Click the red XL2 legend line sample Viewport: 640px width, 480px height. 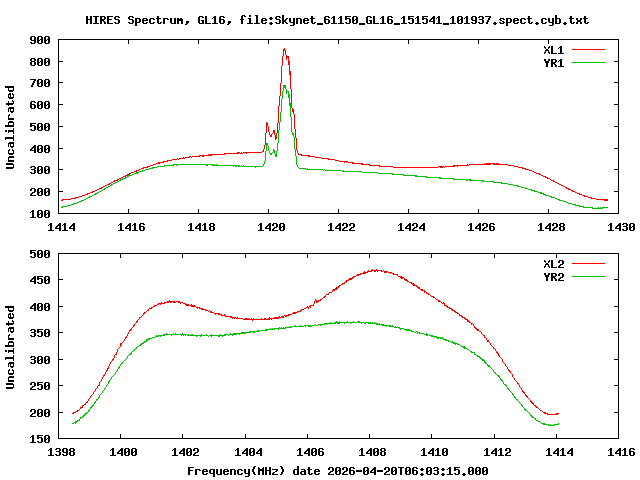click(x=588, y=264)
